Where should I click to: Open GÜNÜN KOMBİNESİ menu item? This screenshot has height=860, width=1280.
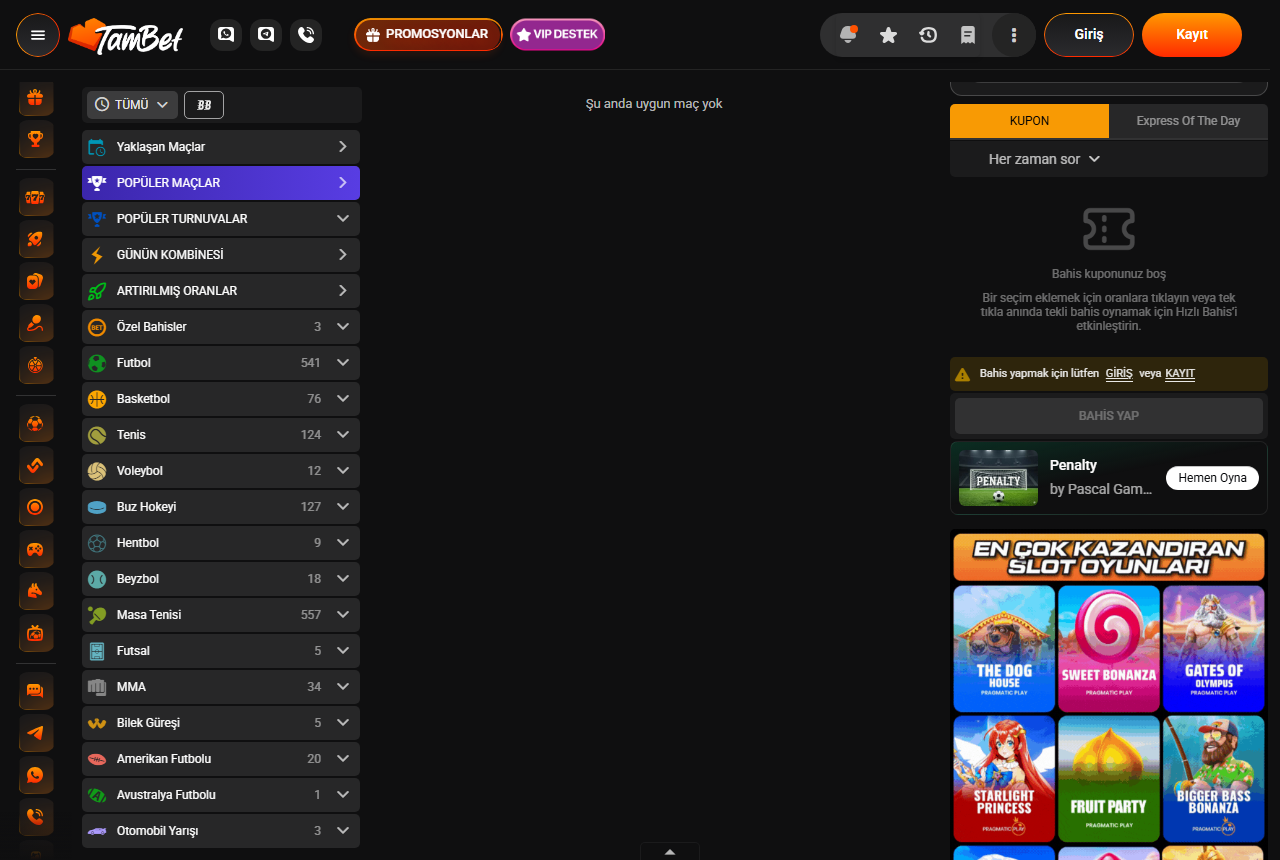click(221, 255)
